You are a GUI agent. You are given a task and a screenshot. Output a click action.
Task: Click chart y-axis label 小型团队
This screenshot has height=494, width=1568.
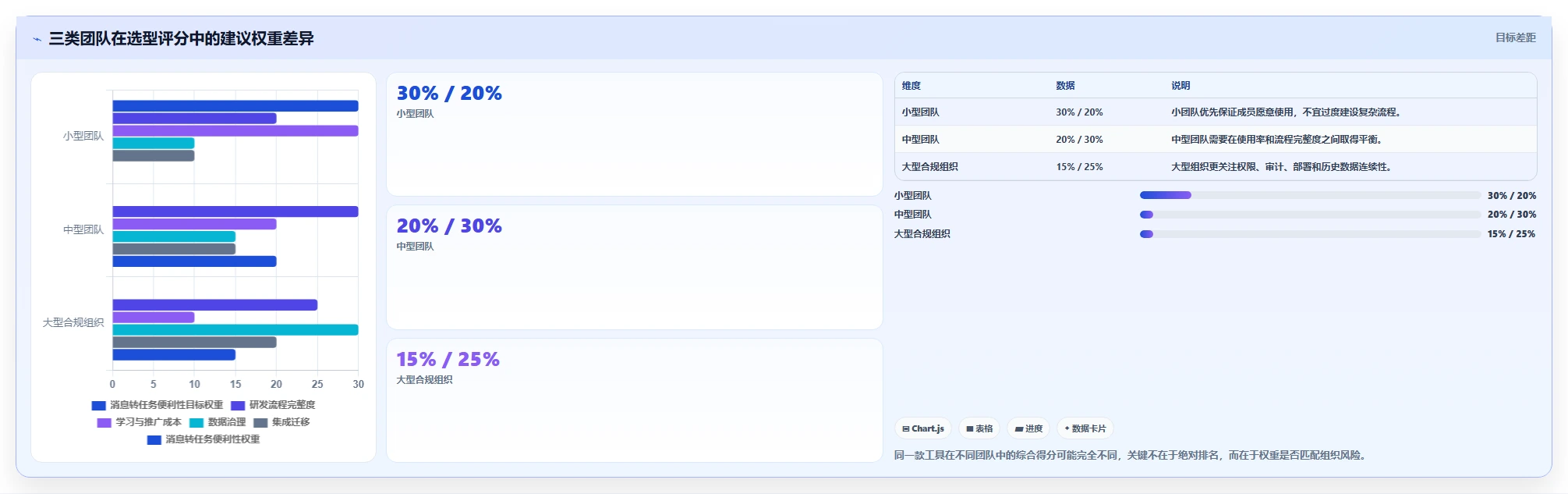click(x=83, y=136)
